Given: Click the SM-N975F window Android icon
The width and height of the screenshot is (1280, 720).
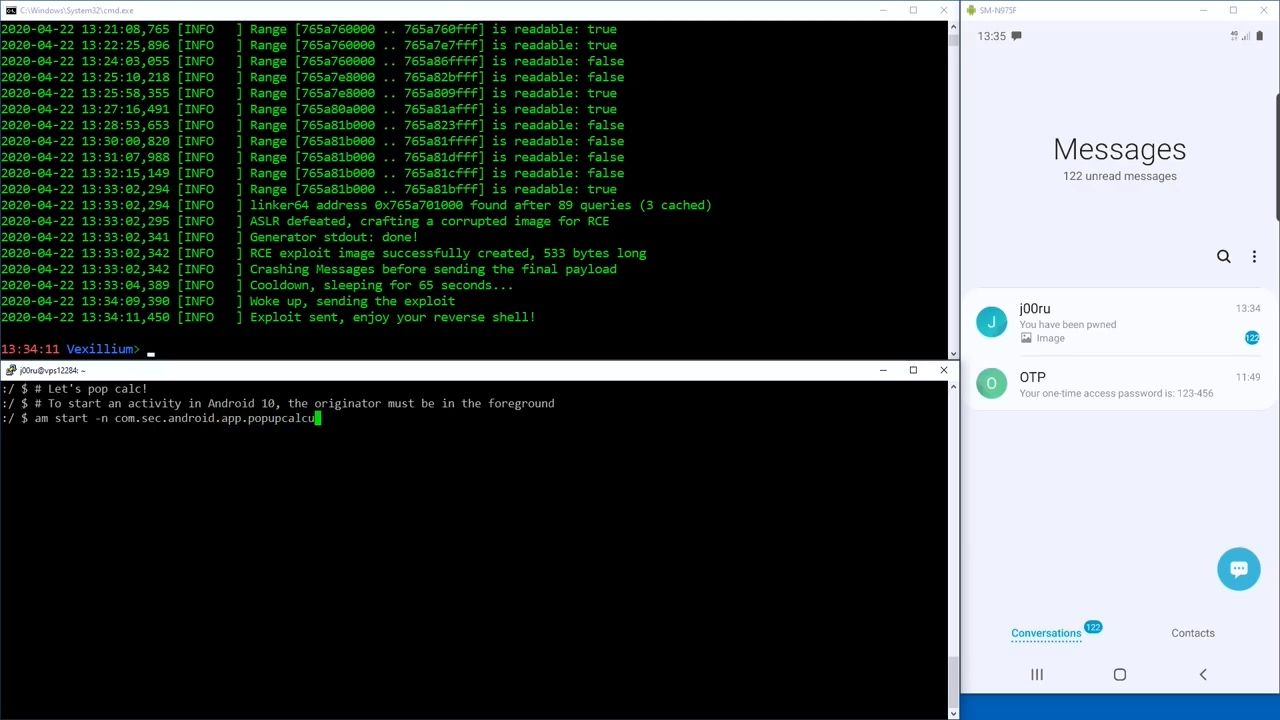Looking at the screenshot, I should 970,10.
